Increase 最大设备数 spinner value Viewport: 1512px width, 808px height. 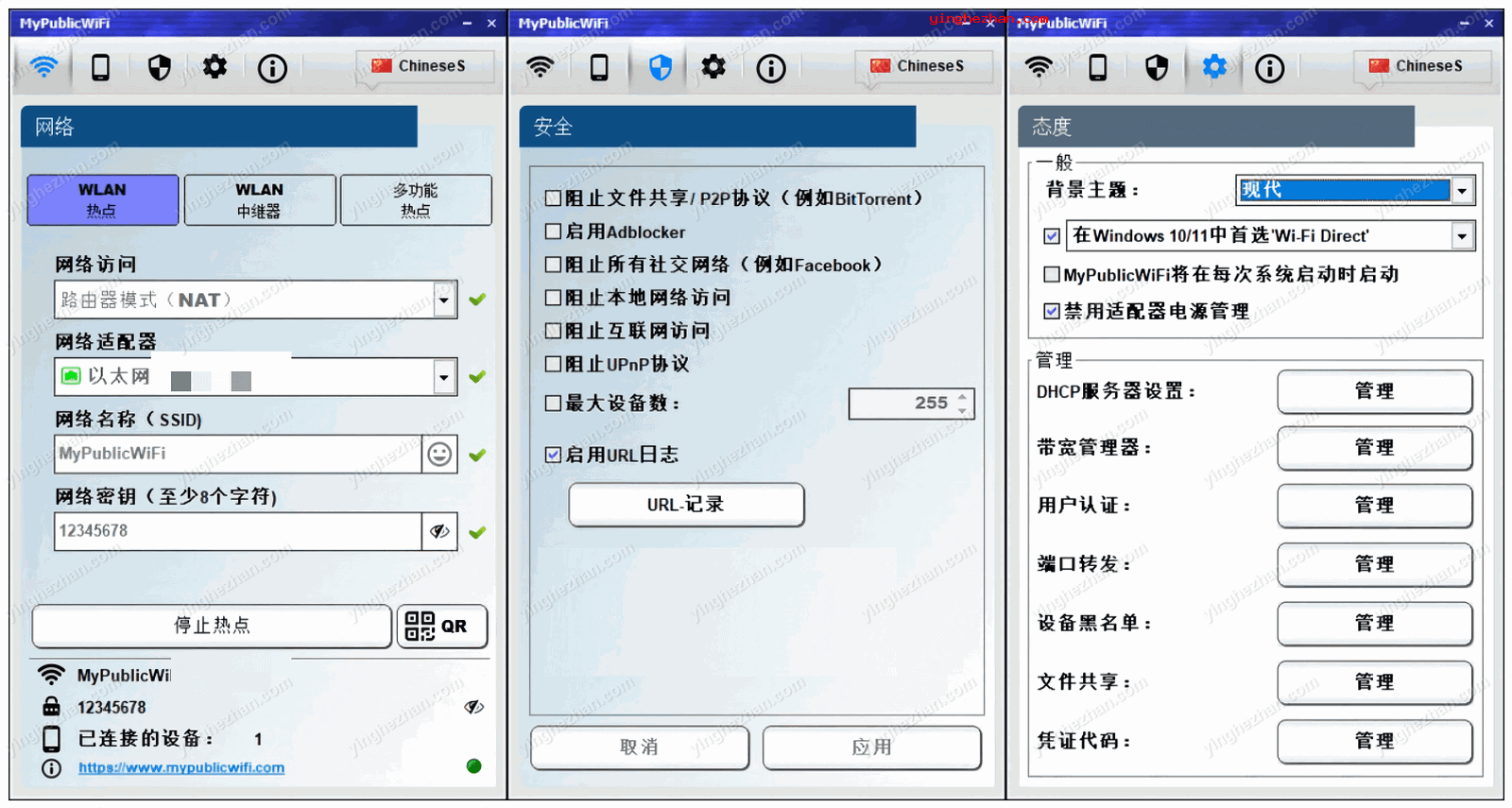coord(962,397)
